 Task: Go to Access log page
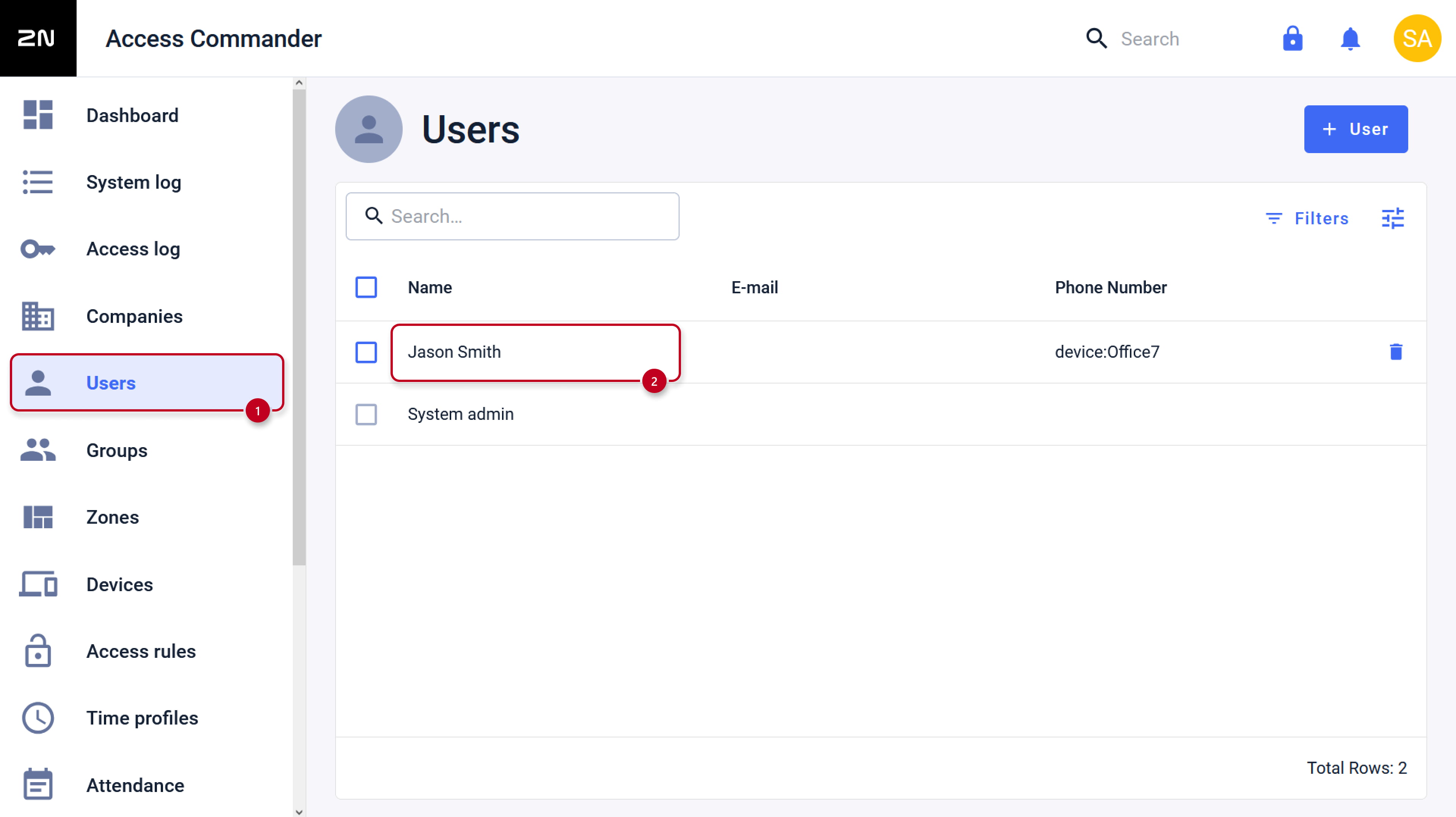click(x=133, y=249)
